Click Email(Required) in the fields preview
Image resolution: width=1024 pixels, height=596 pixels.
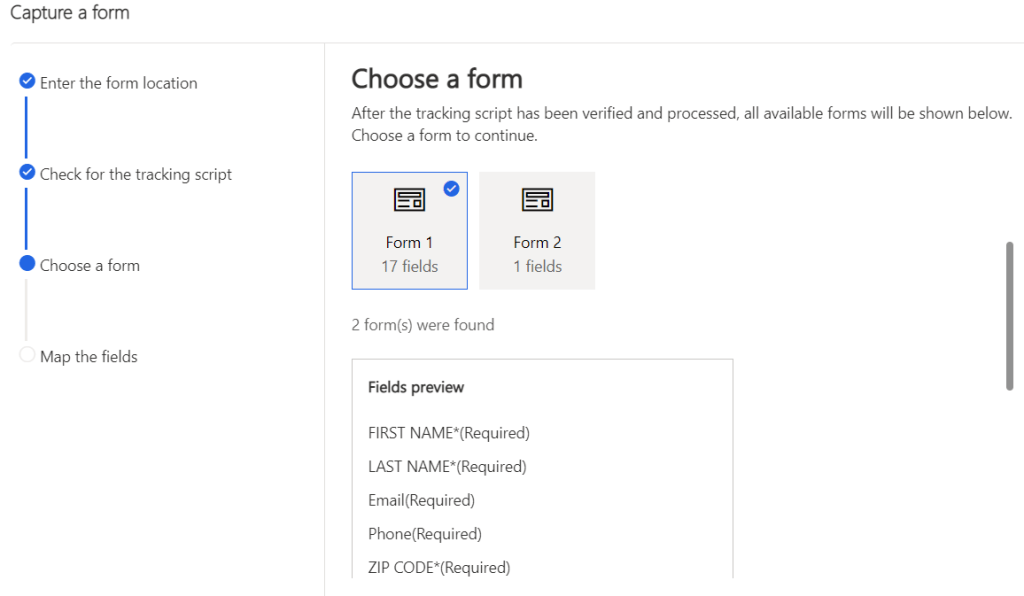(421, 500)
